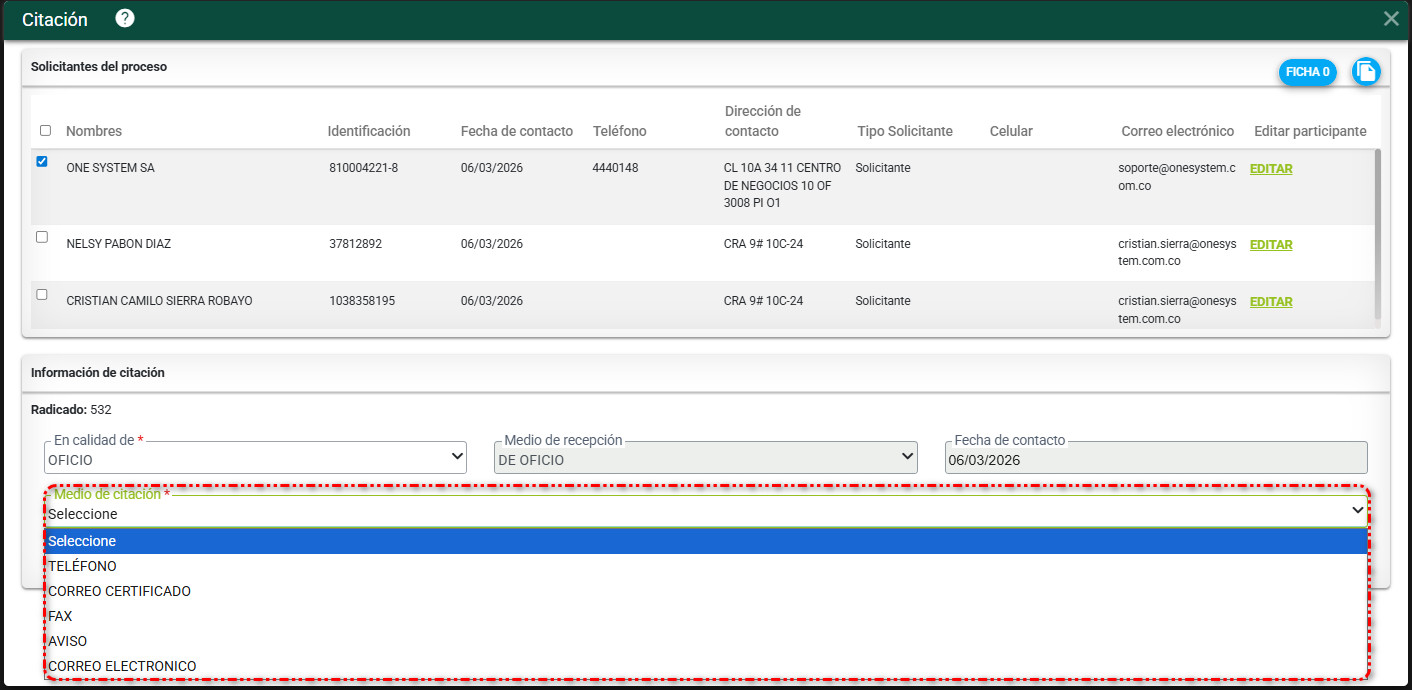The height and width of the screenshot is (690, 1412).
Task: Select CORREO CERTIFICADO option
Action: (x=119, y=591)
